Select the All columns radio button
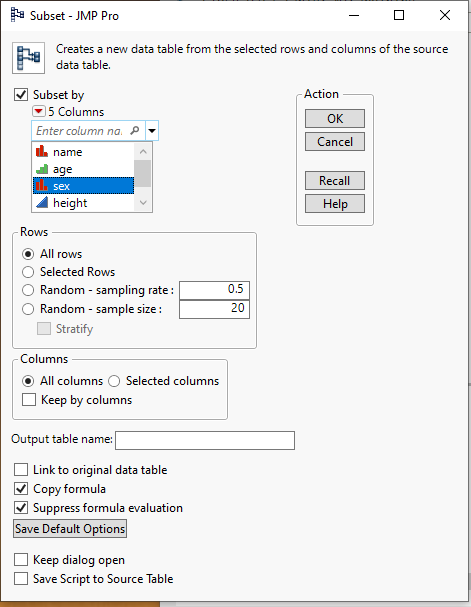471x607 pixels. pos(28,381)
